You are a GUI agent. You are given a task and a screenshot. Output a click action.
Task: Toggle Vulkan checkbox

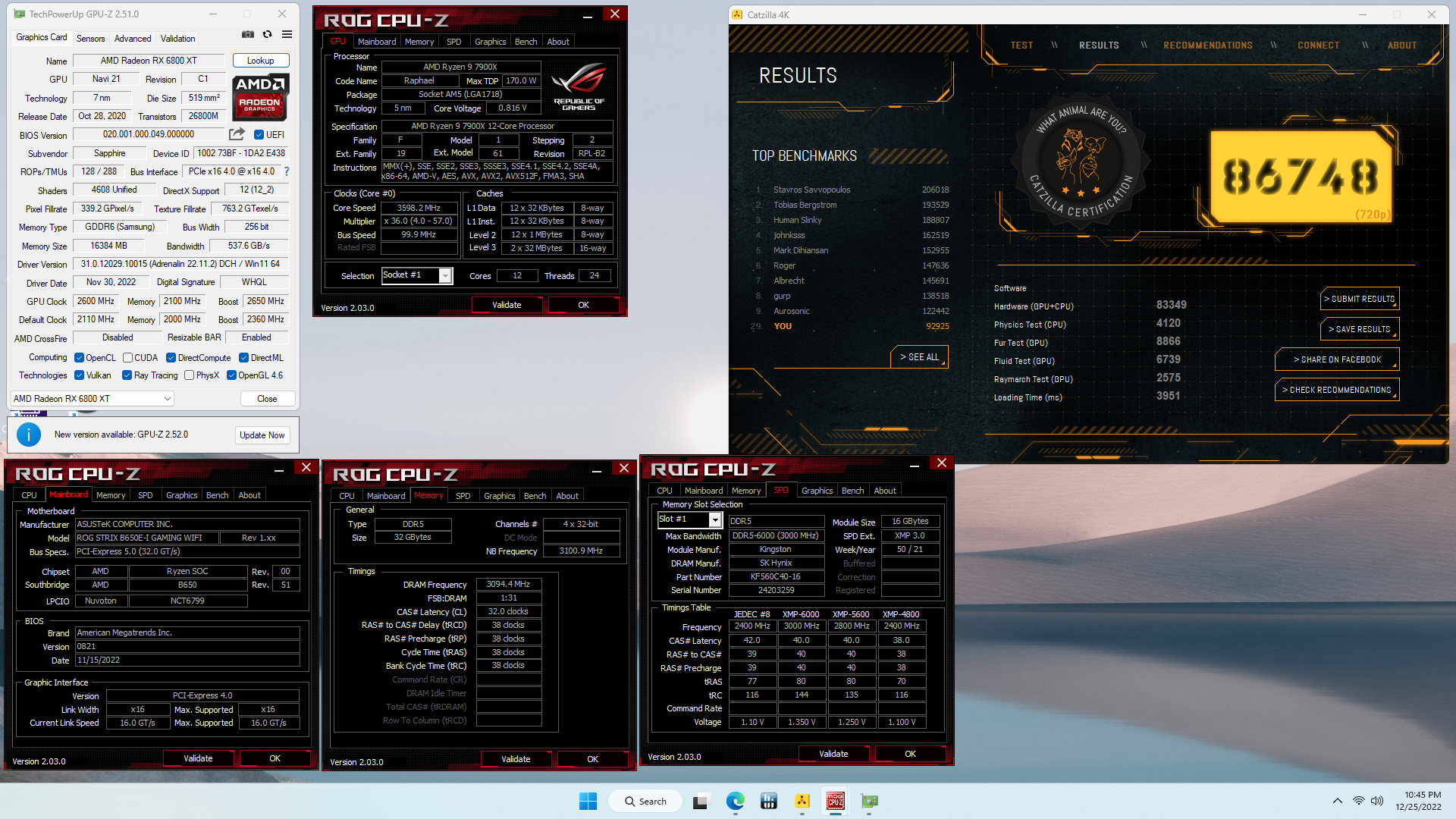79,375
